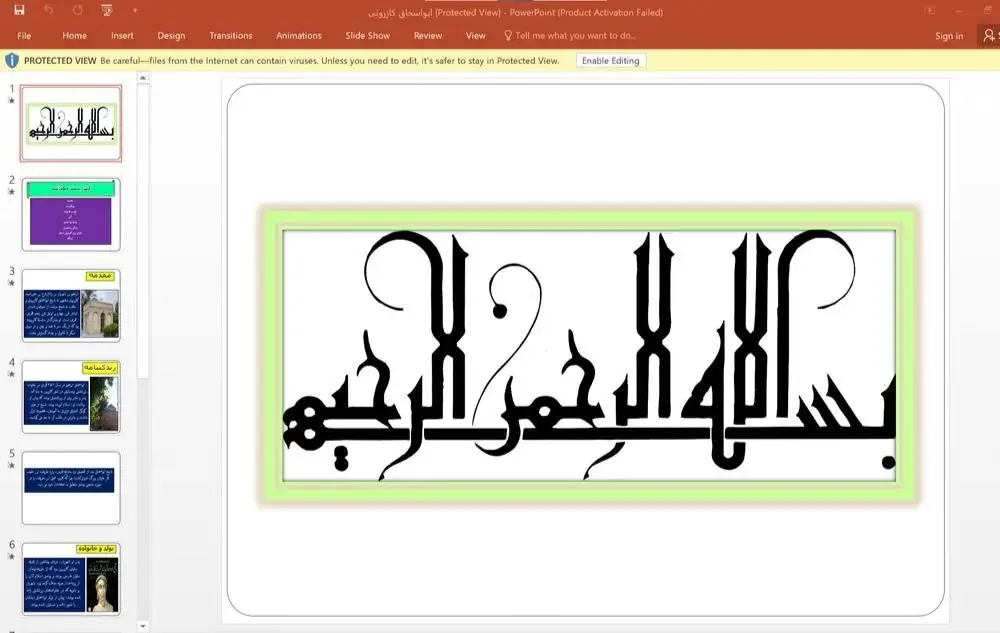Click Sign in link

pyautogui.click(x=949, y=36)
